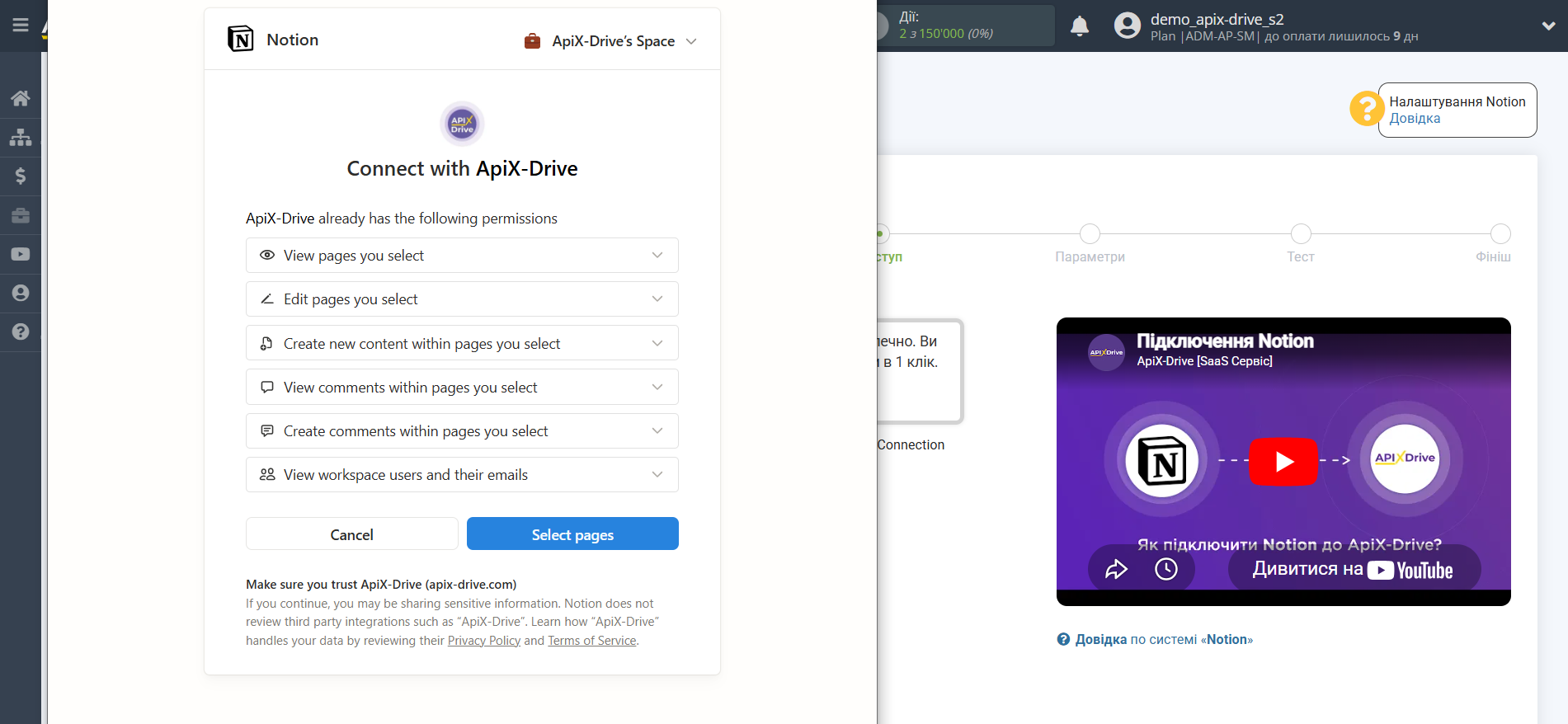This screenshot has height=724, width=1568.
Task: Click the Notion logo circle in the video thumbnail
Action: (1161, 460)
